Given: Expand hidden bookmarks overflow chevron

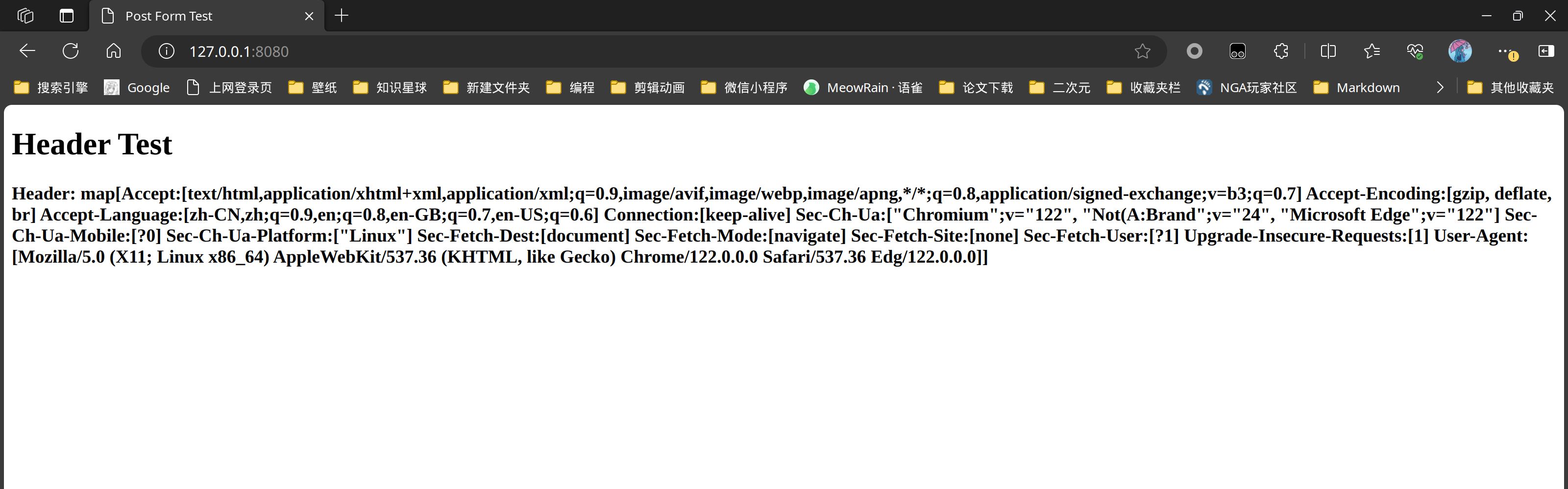Looking at the screenshot, I should (x=1440, y=88).
